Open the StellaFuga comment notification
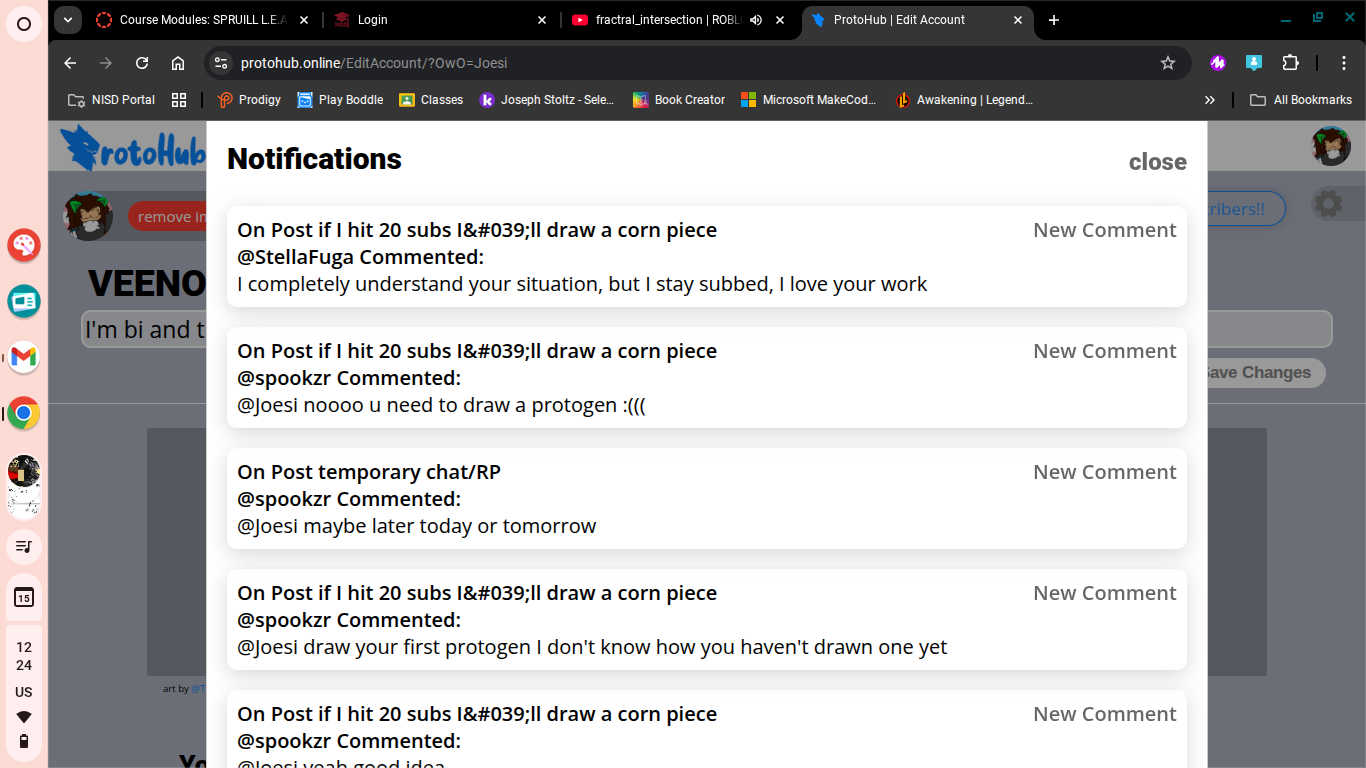 coord(706,257)
